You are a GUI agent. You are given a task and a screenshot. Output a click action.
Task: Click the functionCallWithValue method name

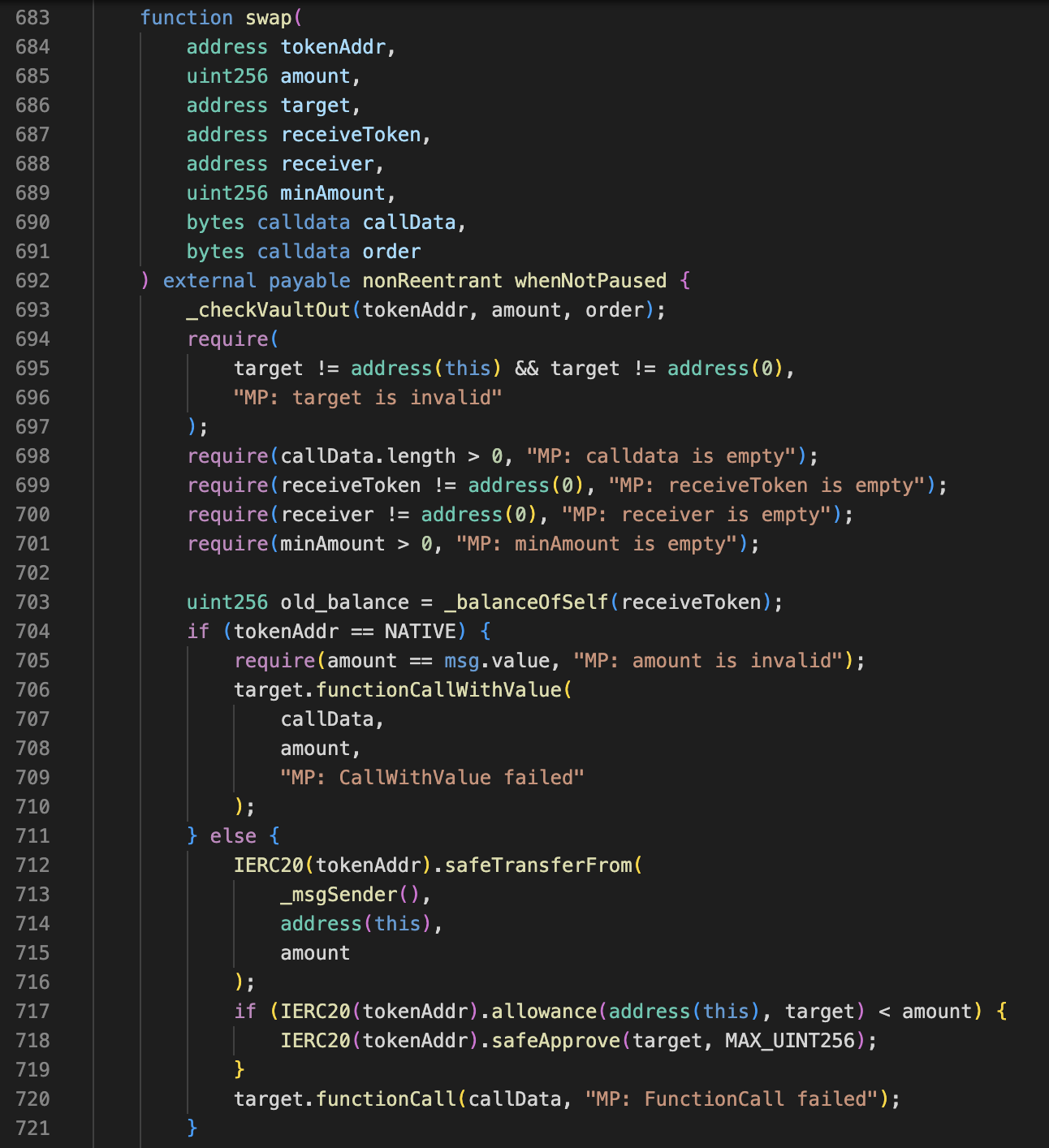(438, 690)
